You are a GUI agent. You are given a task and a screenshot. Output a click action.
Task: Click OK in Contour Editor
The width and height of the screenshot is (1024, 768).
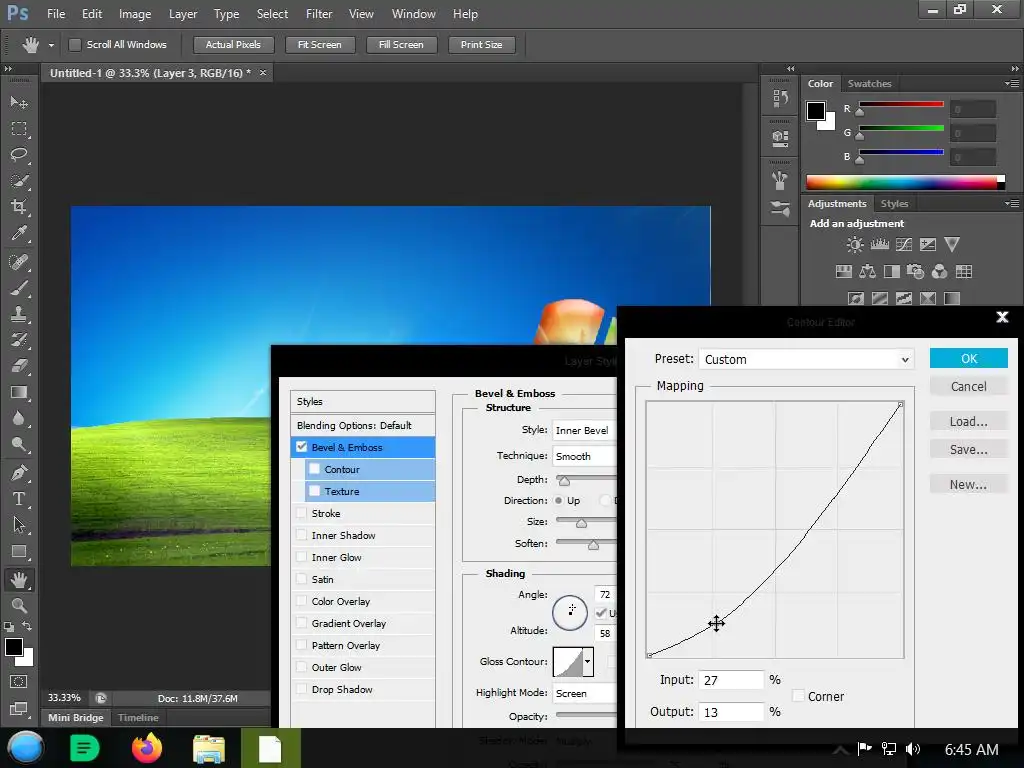968,359
